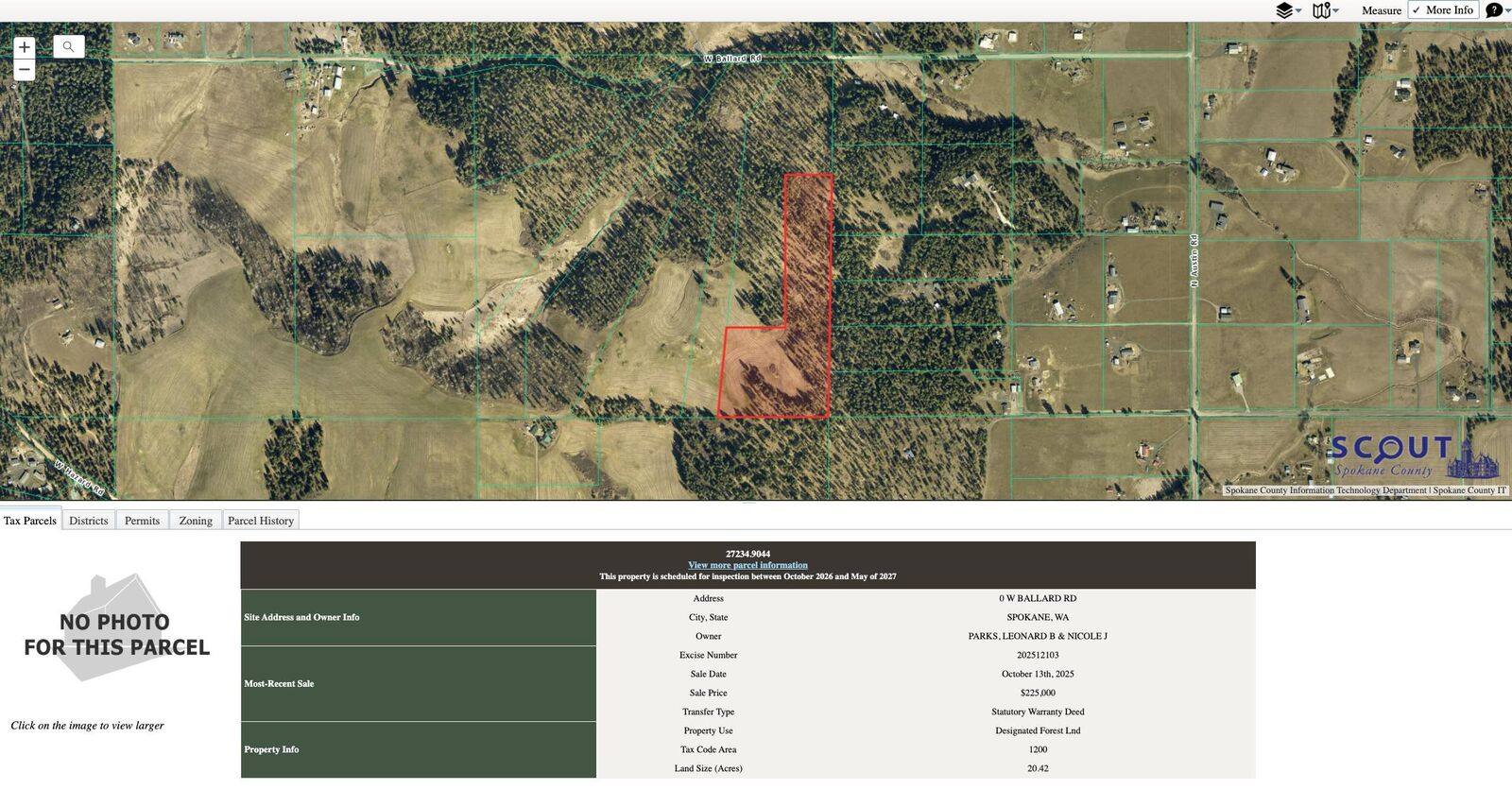Activate the Measure tool

(x=1382, y=10)
